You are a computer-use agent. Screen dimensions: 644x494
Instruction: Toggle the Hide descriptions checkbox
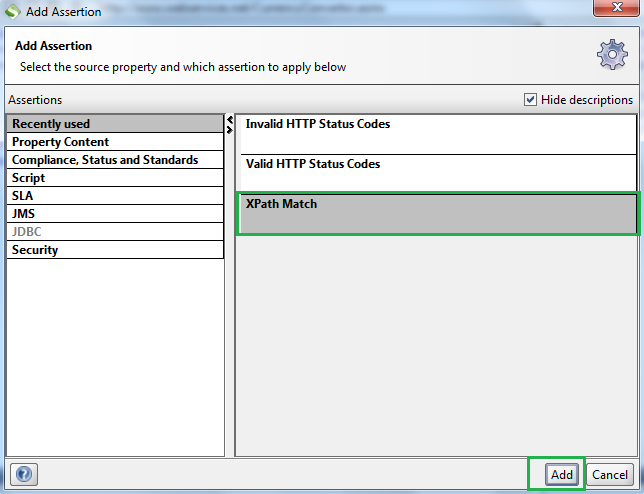(531, 100)
